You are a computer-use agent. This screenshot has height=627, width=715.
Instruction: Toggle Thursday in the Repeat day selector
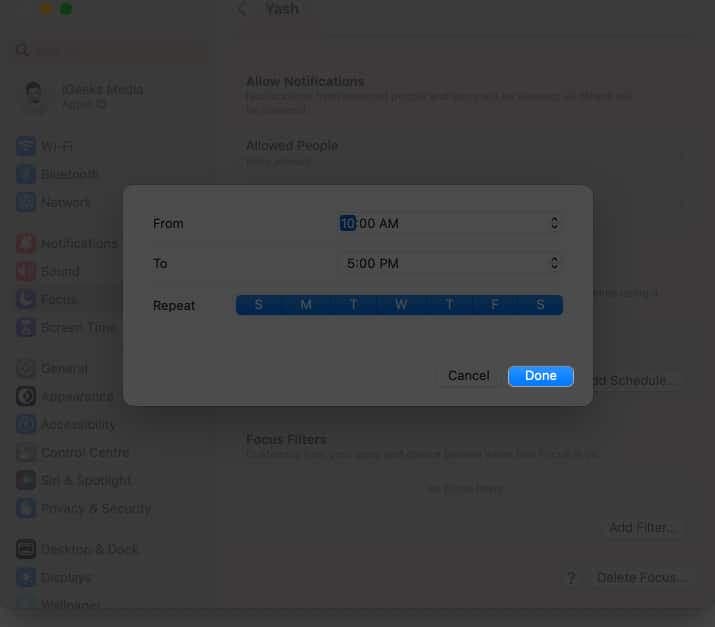point(449,305)
